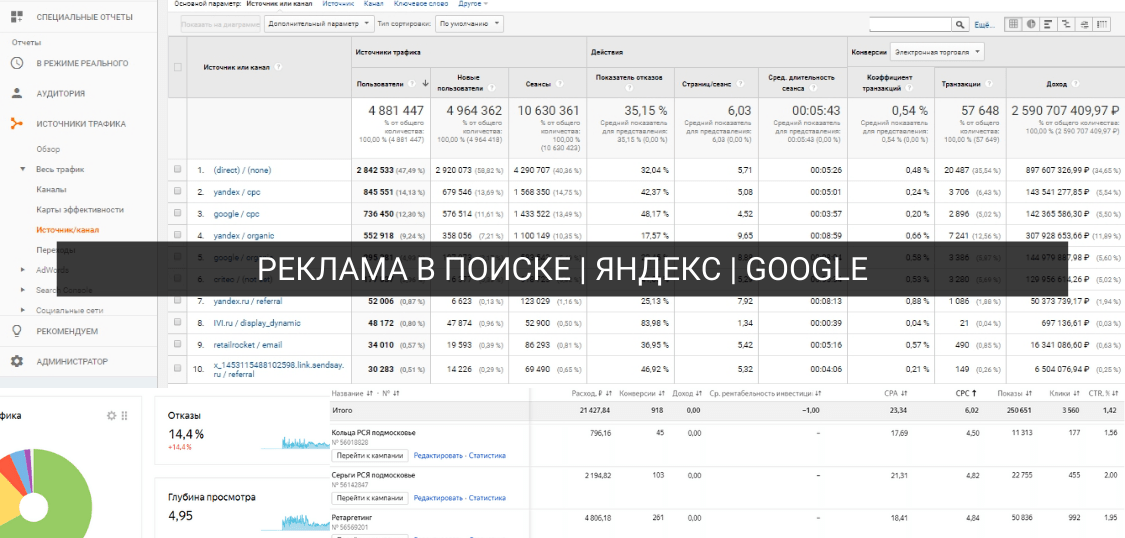Click Редактировать link under Серьги РСЯ подмосковье

[437, 497]
